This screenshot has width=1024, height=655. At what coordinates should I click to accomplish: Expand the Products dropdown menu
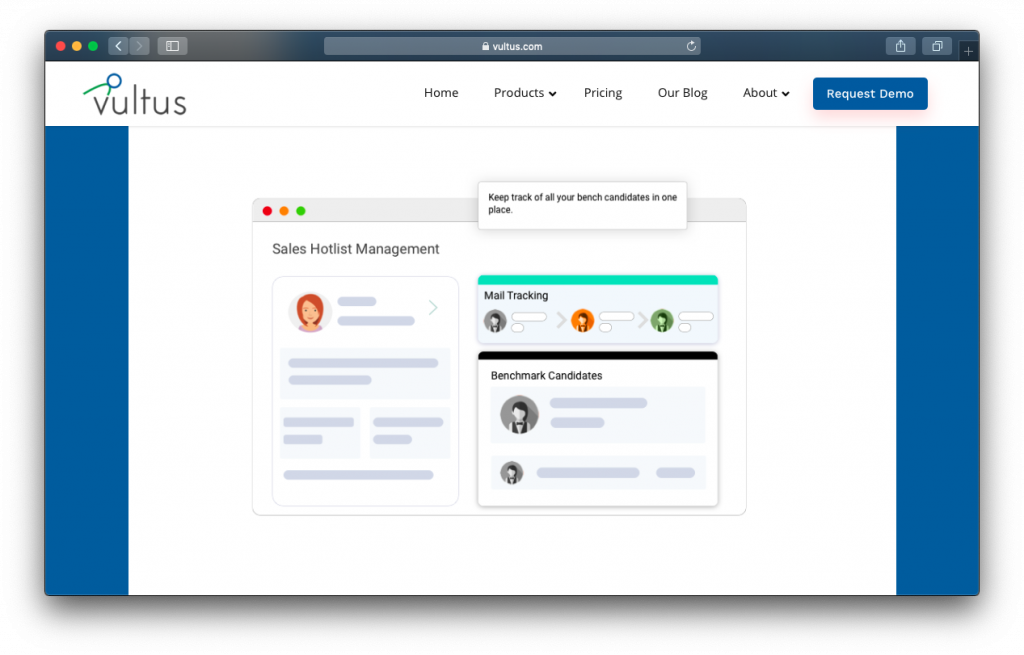pyautogui.click(x=525, y=93)
